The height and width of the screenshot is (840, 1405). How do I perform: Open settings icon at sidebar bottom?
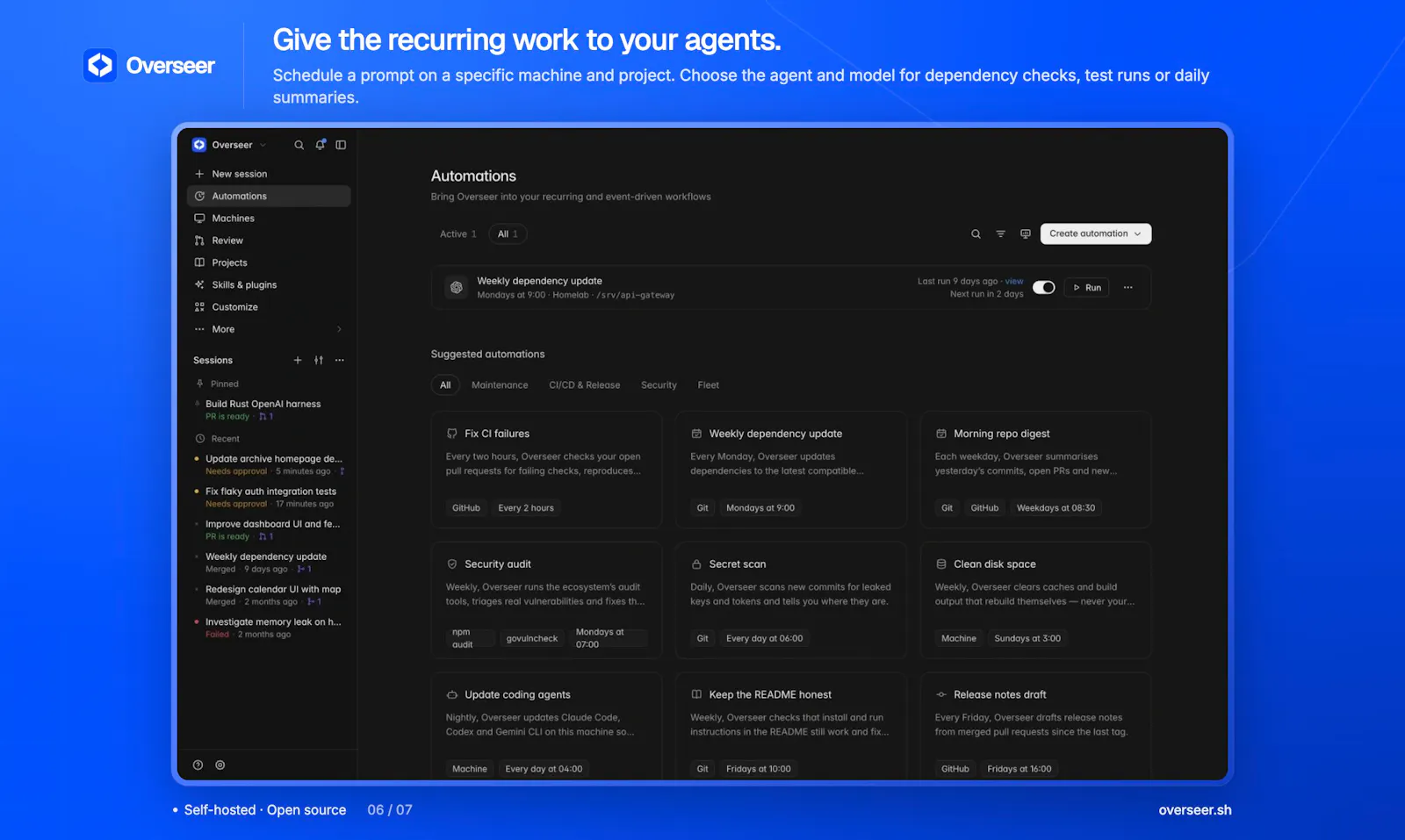click(x=220, y=765)
